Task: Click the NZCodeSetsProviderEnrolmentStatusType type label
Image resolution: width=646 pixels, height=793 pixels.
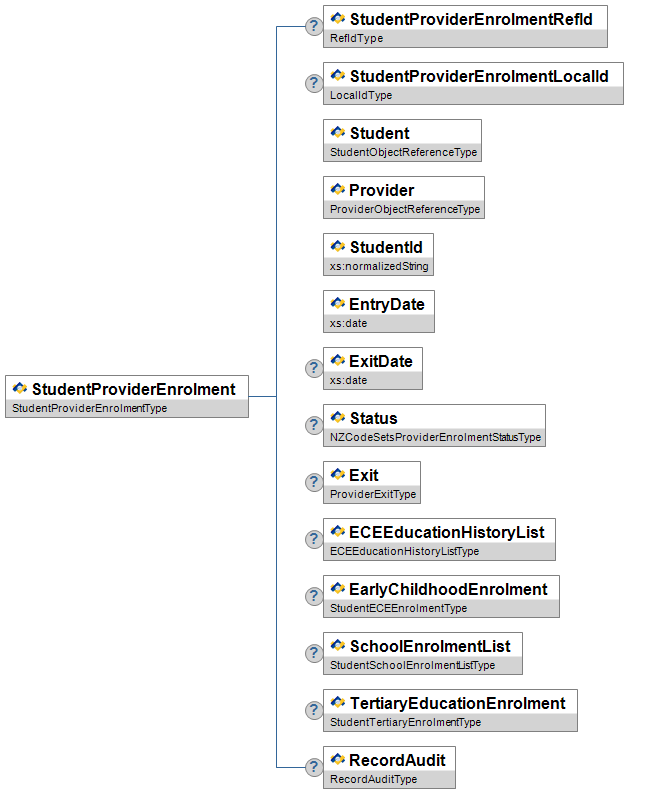Action: pos(434,438)
